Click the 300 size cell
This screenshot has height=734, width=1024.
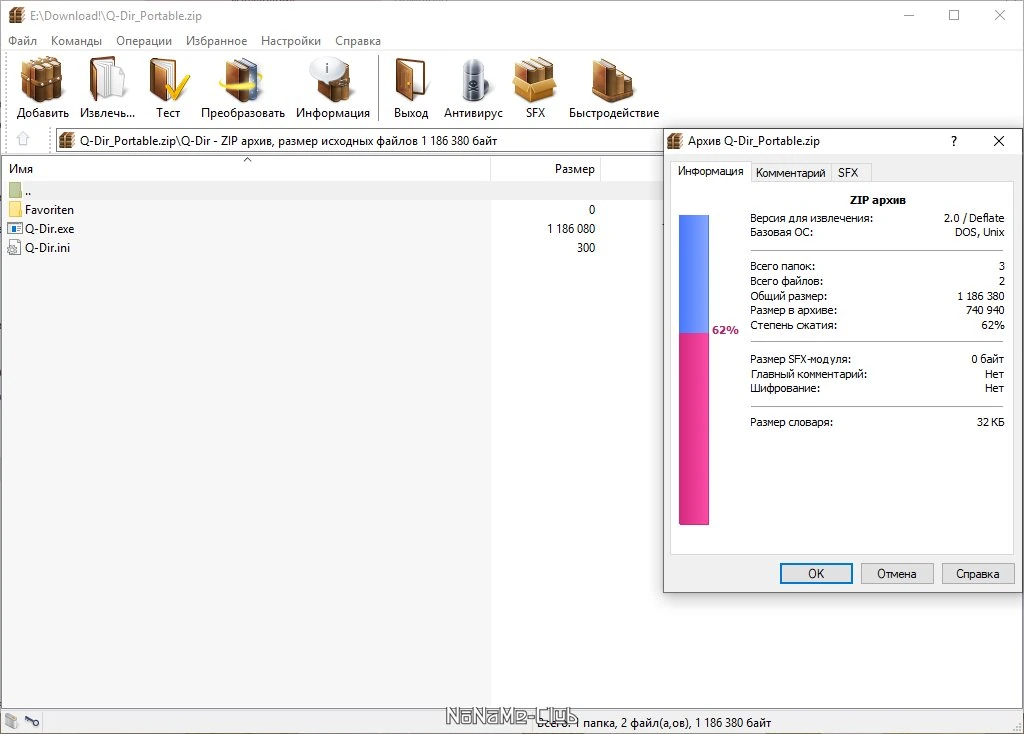tap(586, 247)
